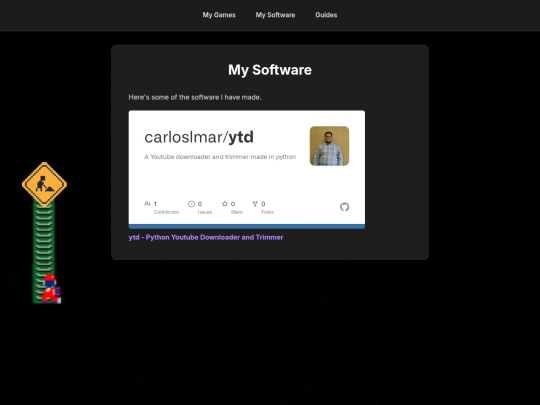Click the ytd Python Youtube Downloader link
The height and width of the screenshot is (405, 540).
[x=206, y=237]
